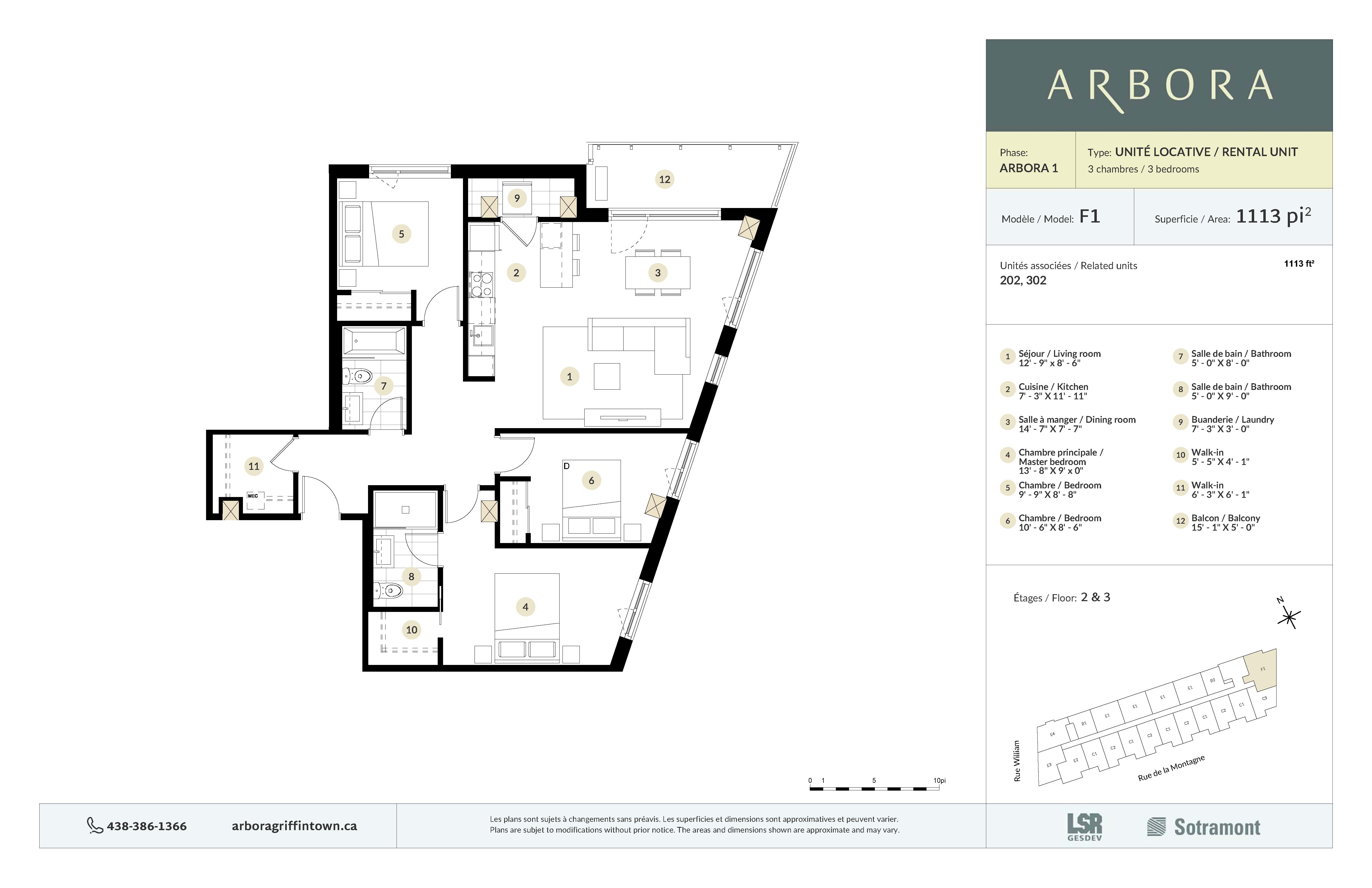
Task: Click the floor value '2 & 3'
Action: tap(1095, 597)
